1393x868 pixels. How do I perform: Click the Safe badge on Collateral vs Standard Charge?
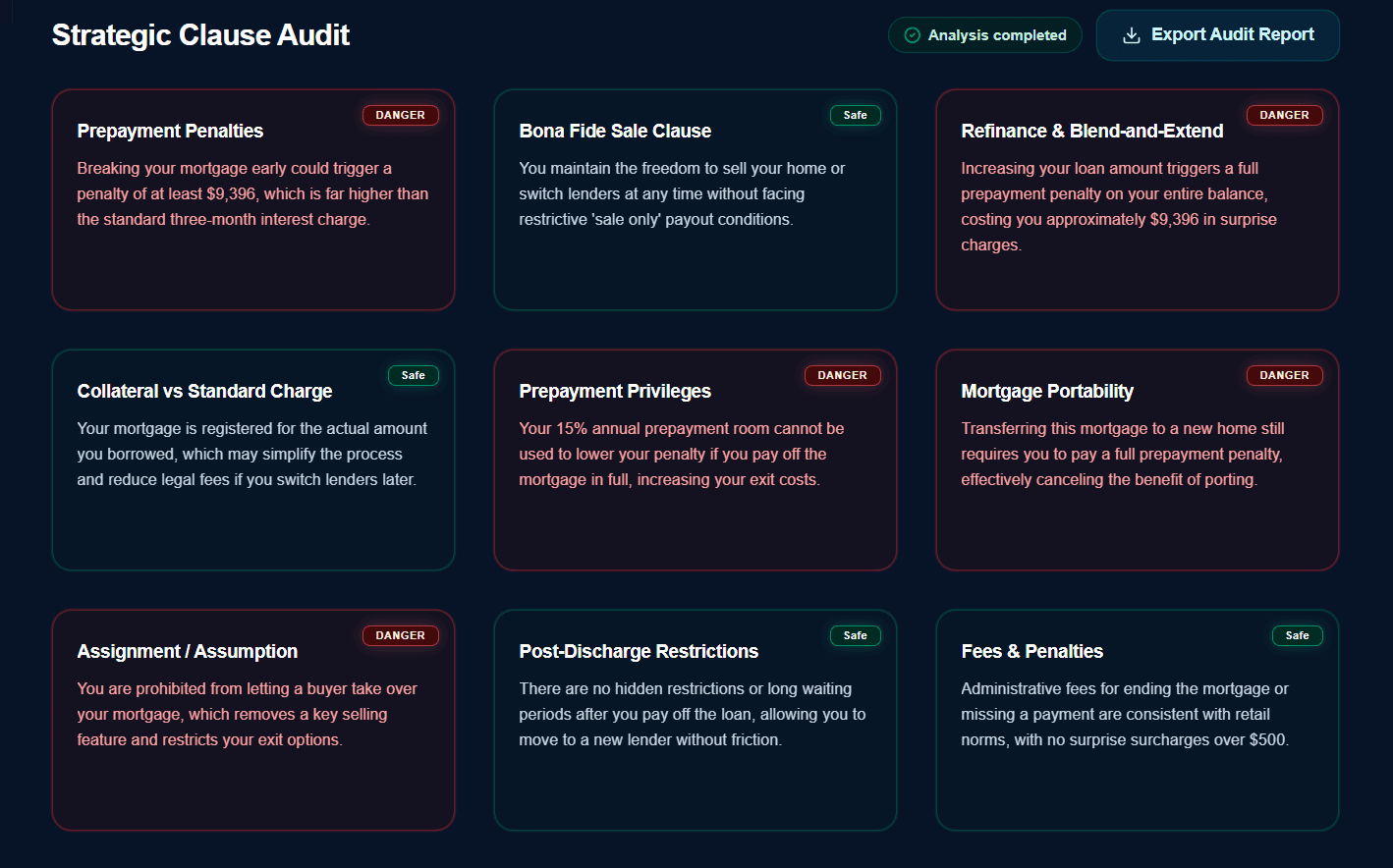click(414, 375)
